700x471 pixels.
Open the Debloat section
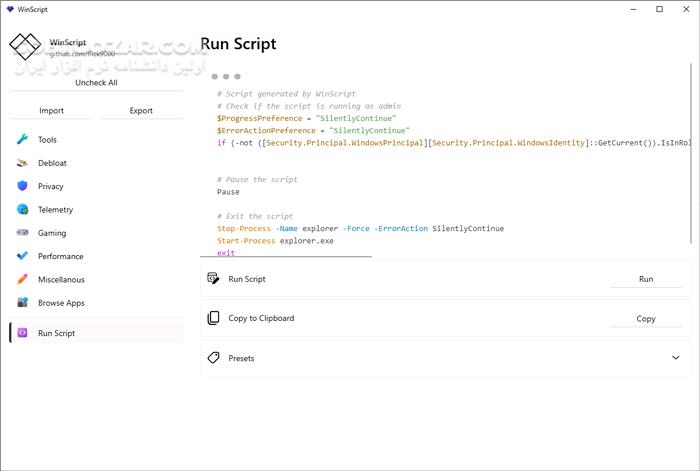pos(96,163)
